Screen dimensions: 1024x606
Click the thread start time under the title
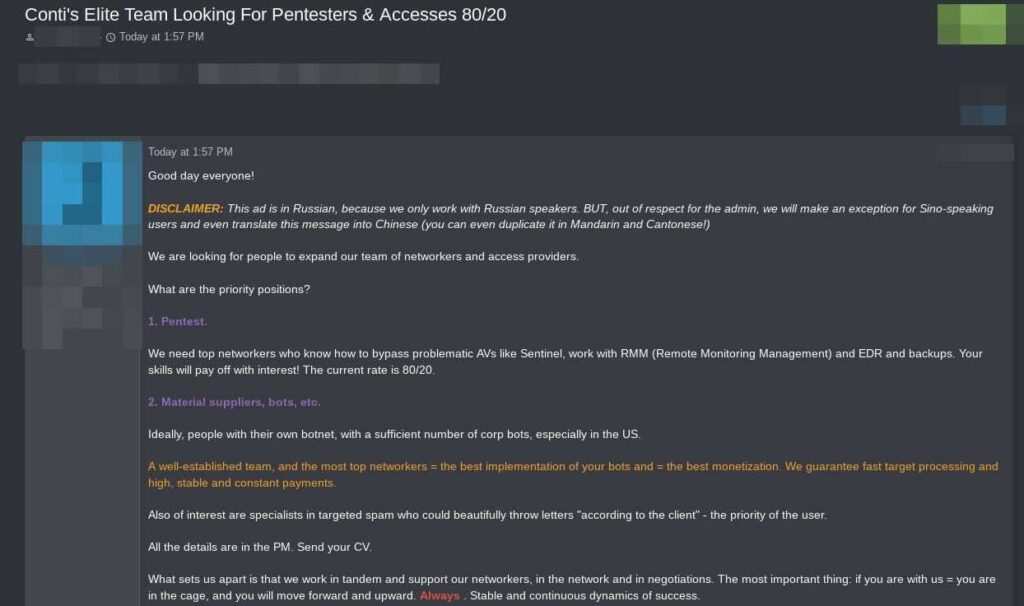tap(161, 37)
